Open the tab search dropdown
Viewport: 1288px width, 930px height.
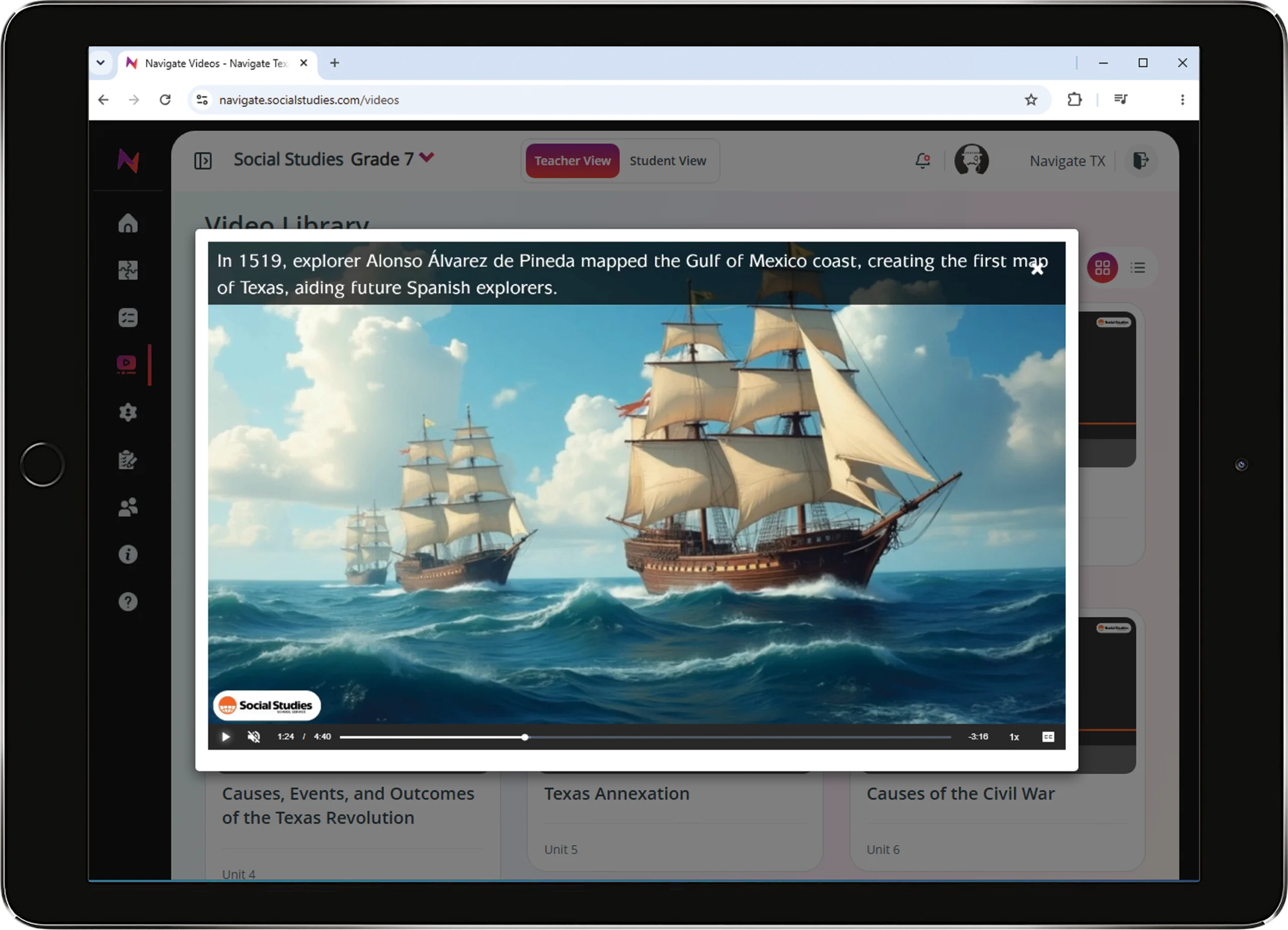(x=101, y=63)
